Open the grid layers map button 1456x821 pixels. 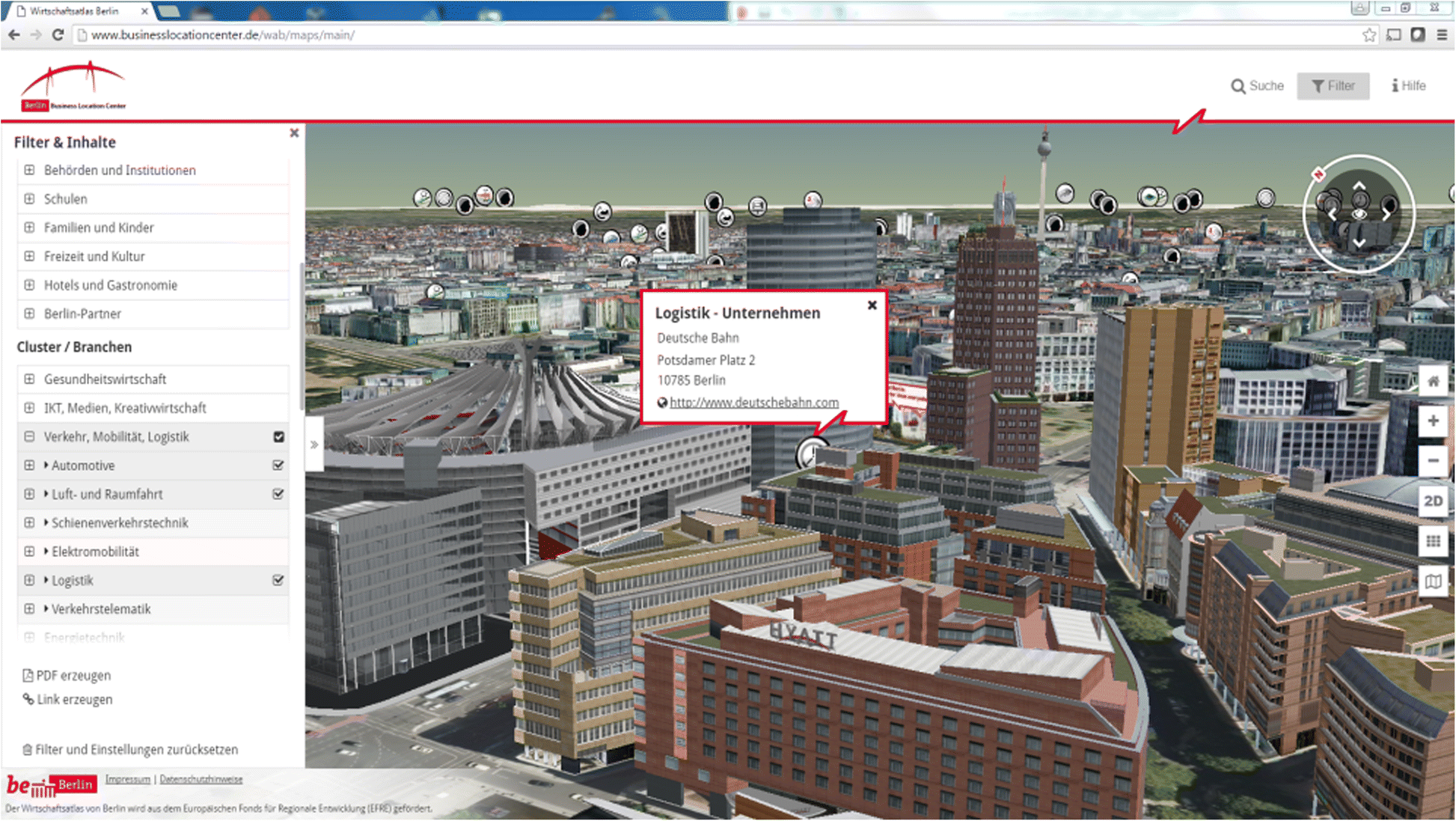point(1433,541)
